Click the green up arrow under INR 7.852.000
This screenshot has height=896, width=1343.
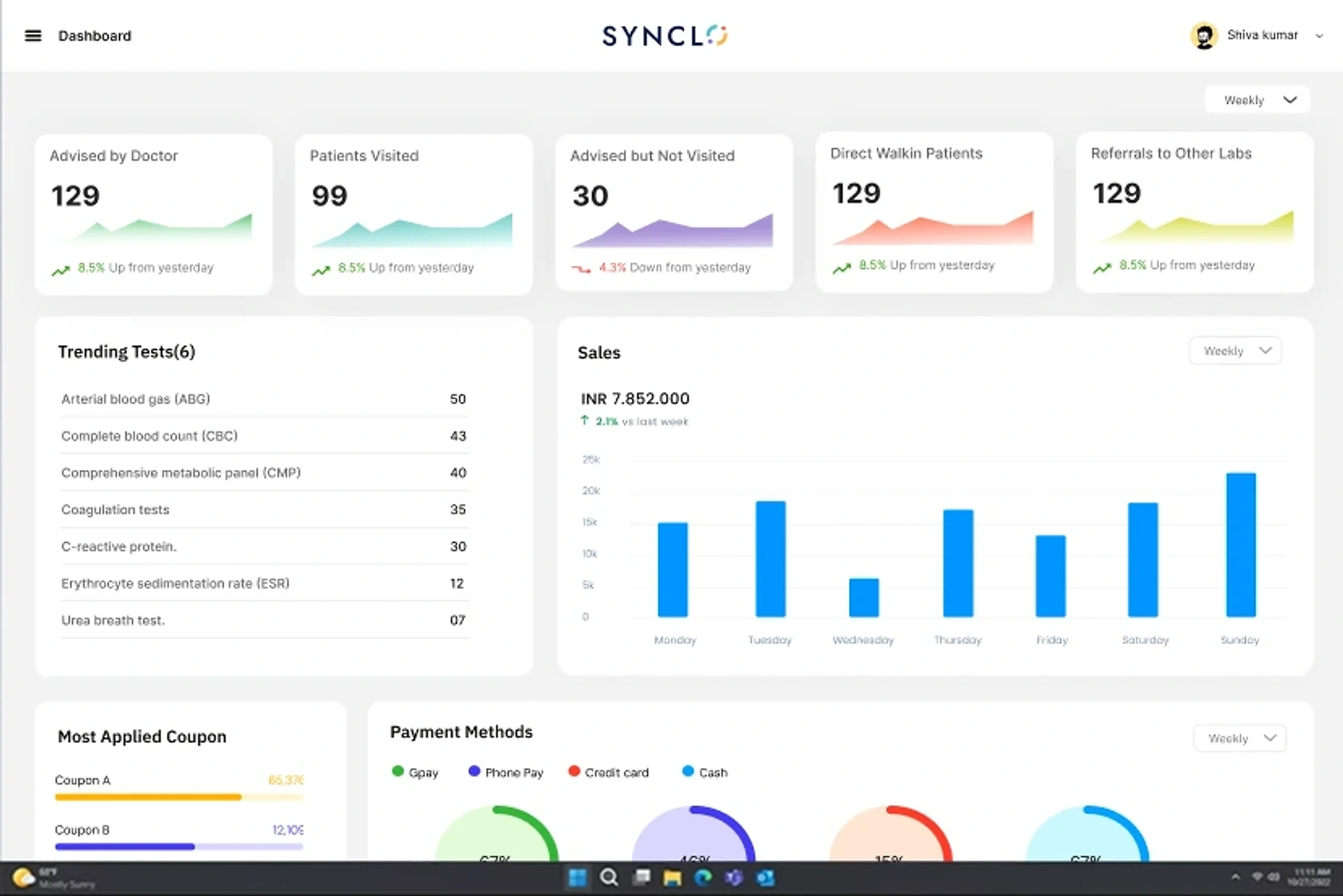[585, 420]
